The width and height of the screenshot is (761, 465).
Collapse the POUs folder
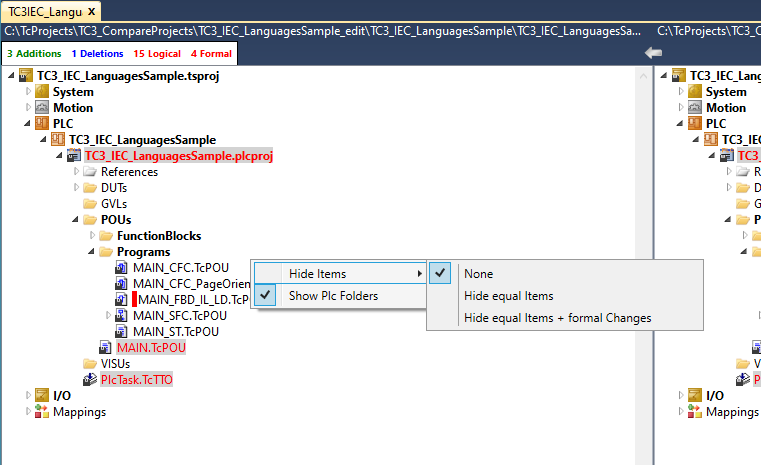point(75,220)
